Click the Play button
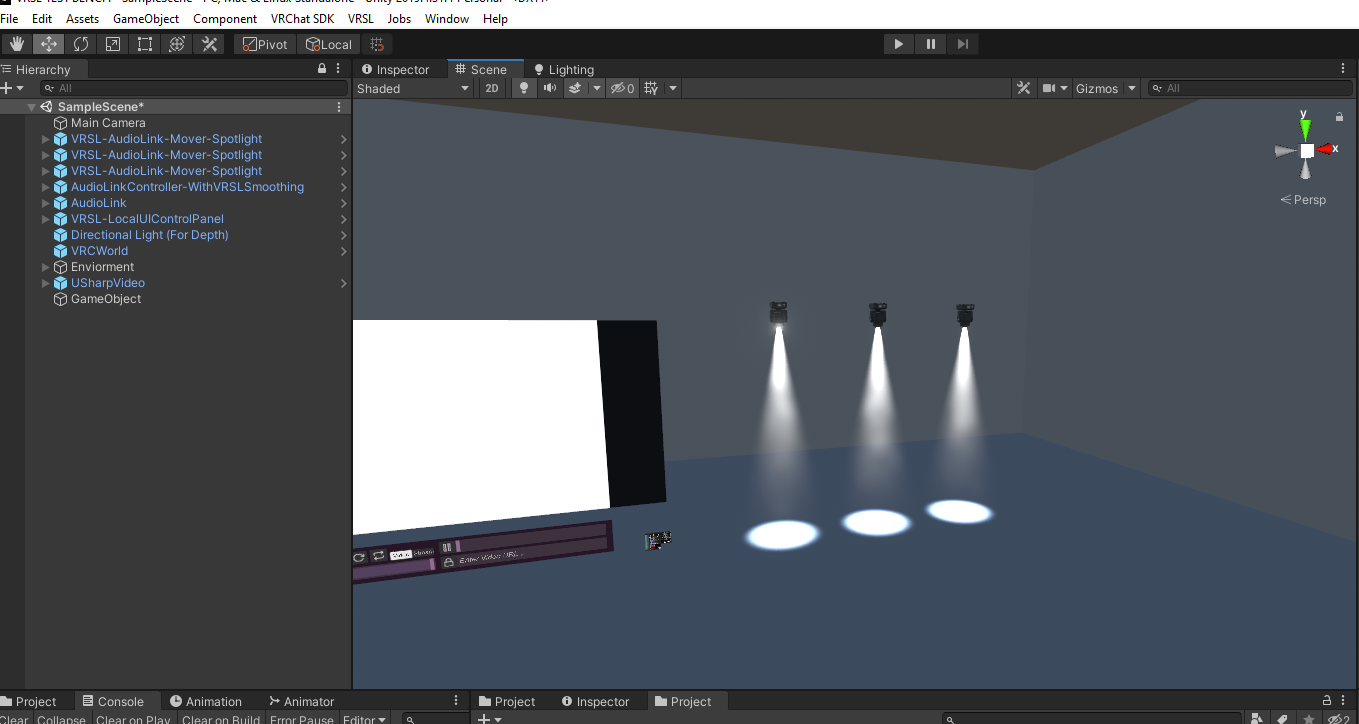Viewport: 1359px width, 724px height. click(x=899, y=44)
